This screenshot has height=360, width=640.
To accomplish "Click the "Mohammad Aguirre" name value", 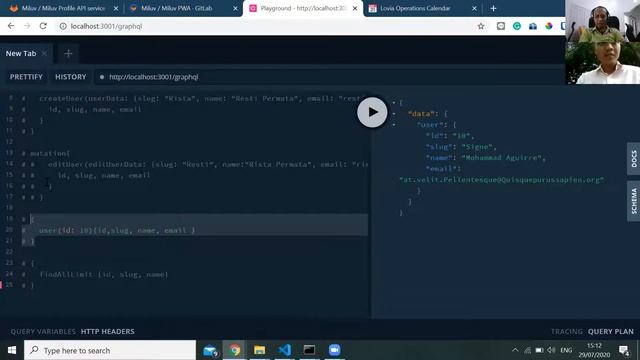I will click(x=501, y=158).
